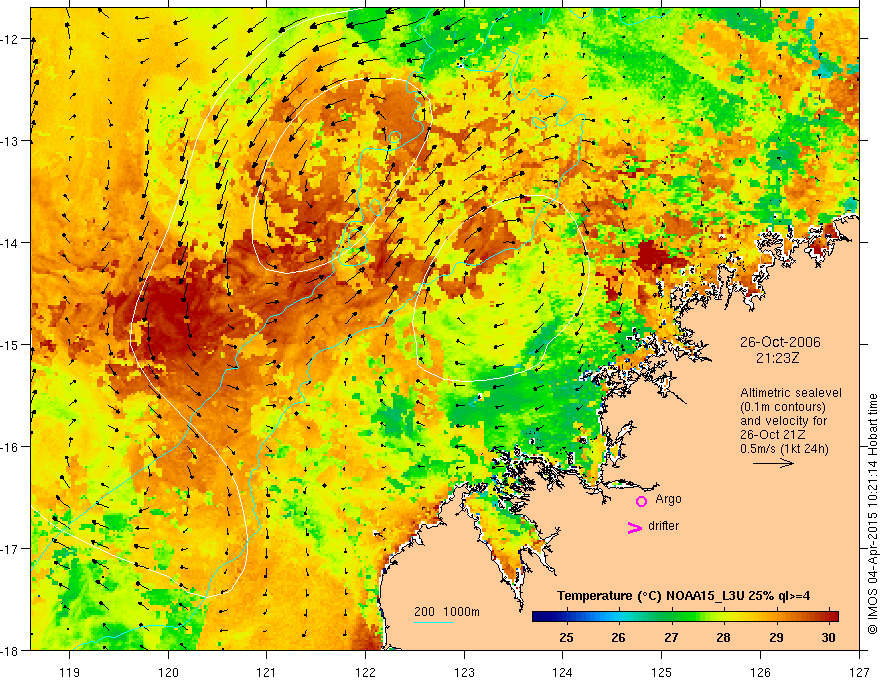Click latitude axis label -16

point(10,447)
